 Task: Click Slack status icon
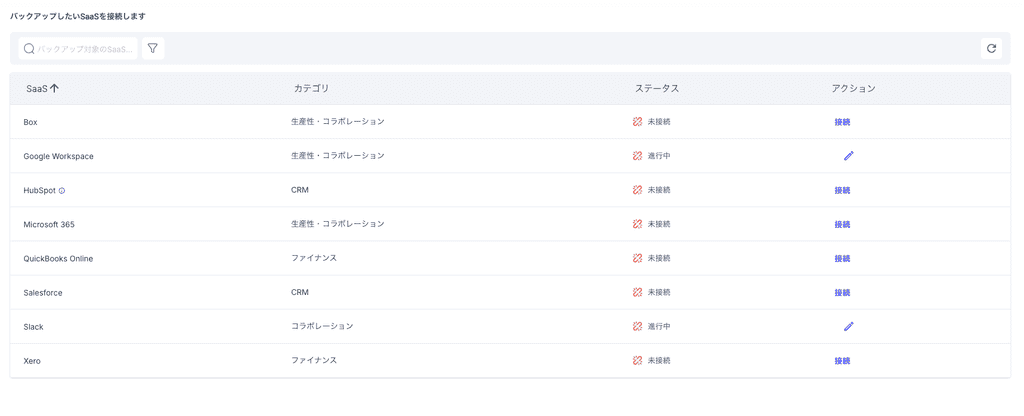tap(638, 326)
